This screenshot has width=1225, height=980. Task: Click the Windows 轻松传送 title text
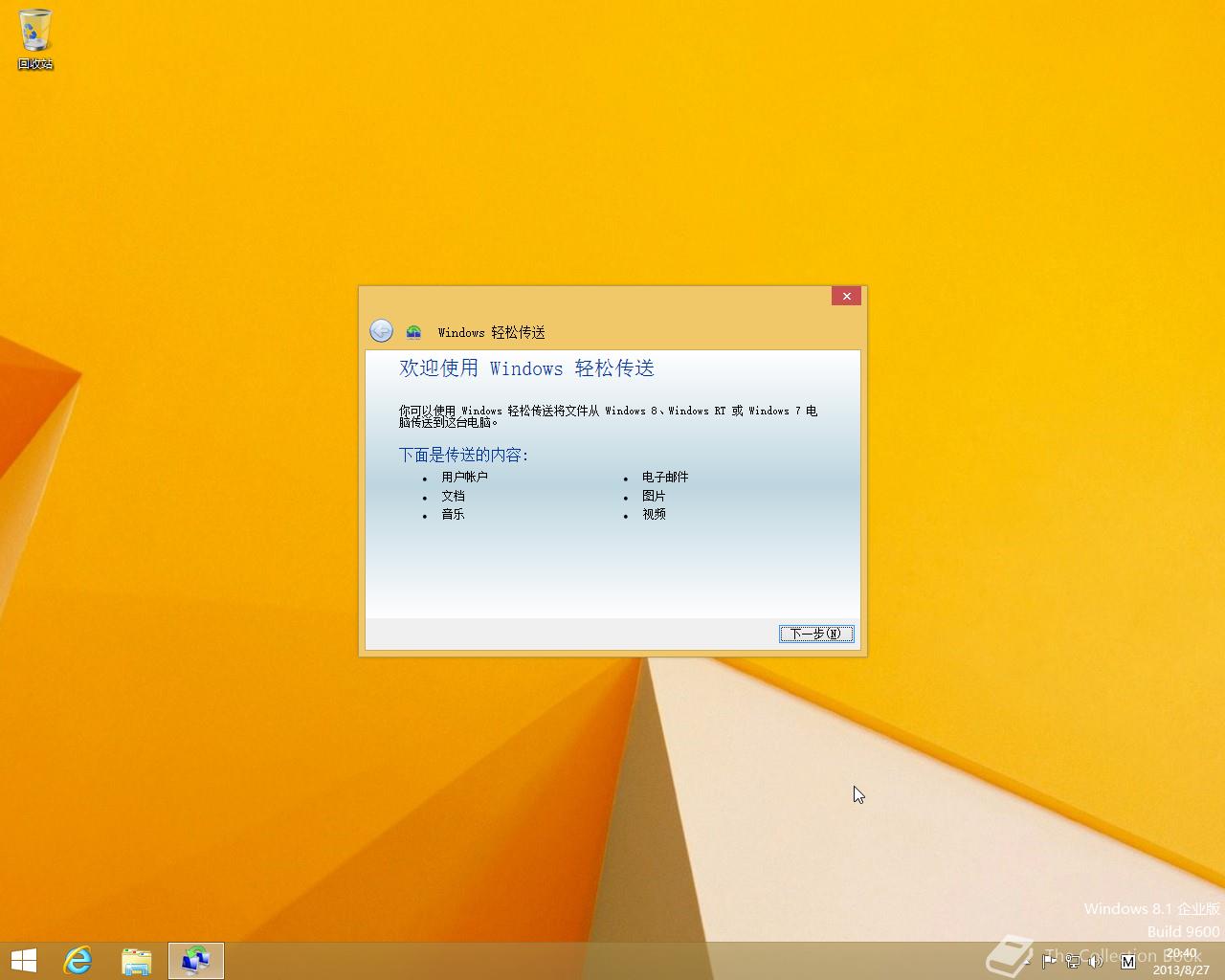492,332
